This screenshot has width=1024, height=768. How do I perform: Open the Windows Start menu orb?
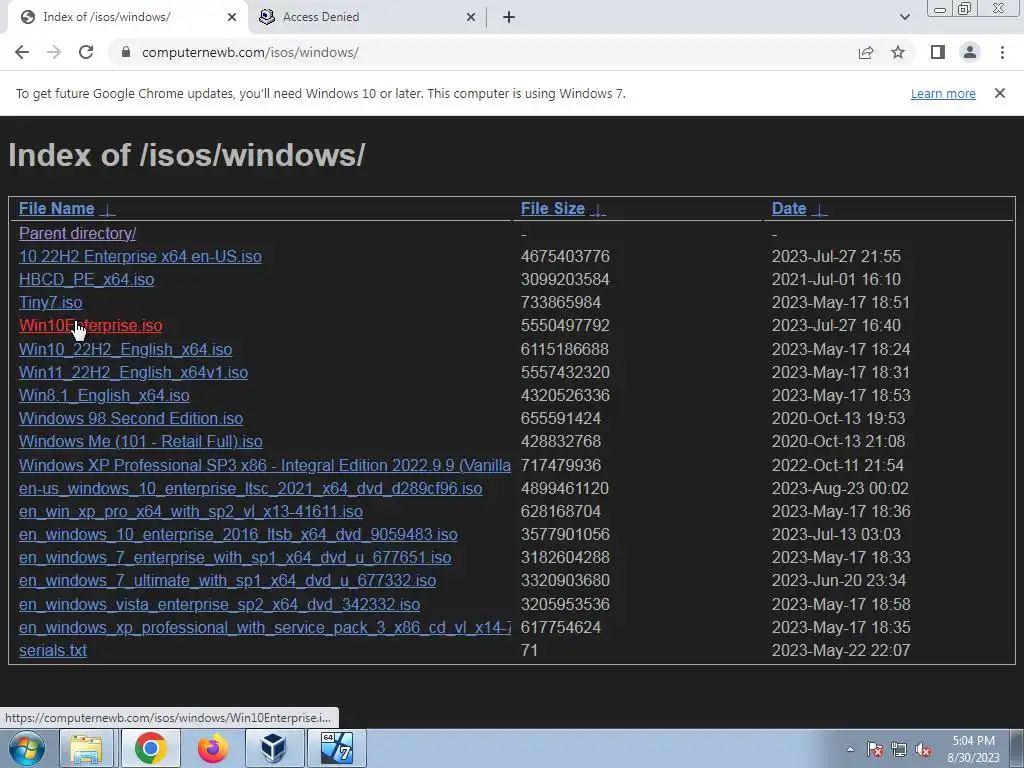pos(27,748)
